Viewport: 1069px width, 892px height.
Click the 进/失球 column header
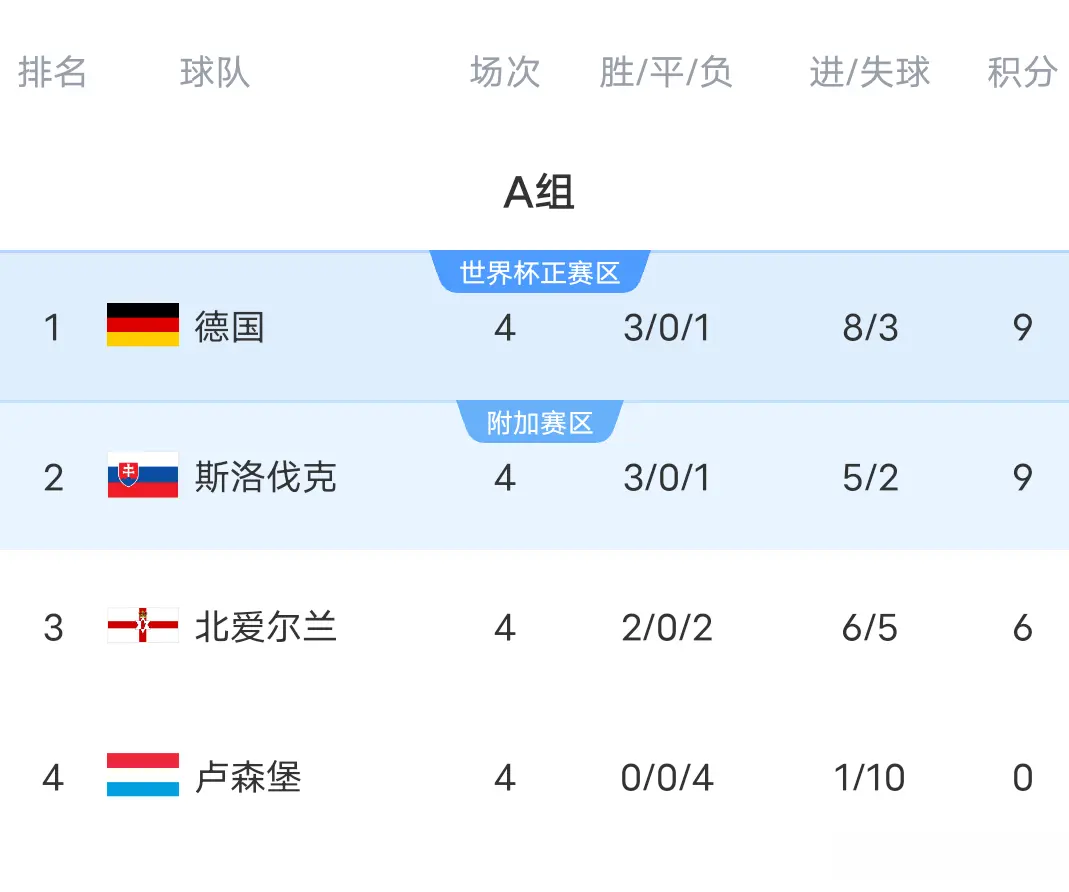(x=869, y=71)
